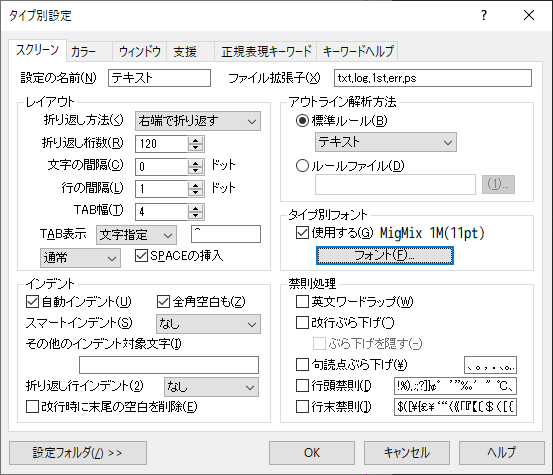Decrease 文字の間隔 spinner value
This screenshot has width=553, height=475.
pyautogui.click(x=195, y=170)
